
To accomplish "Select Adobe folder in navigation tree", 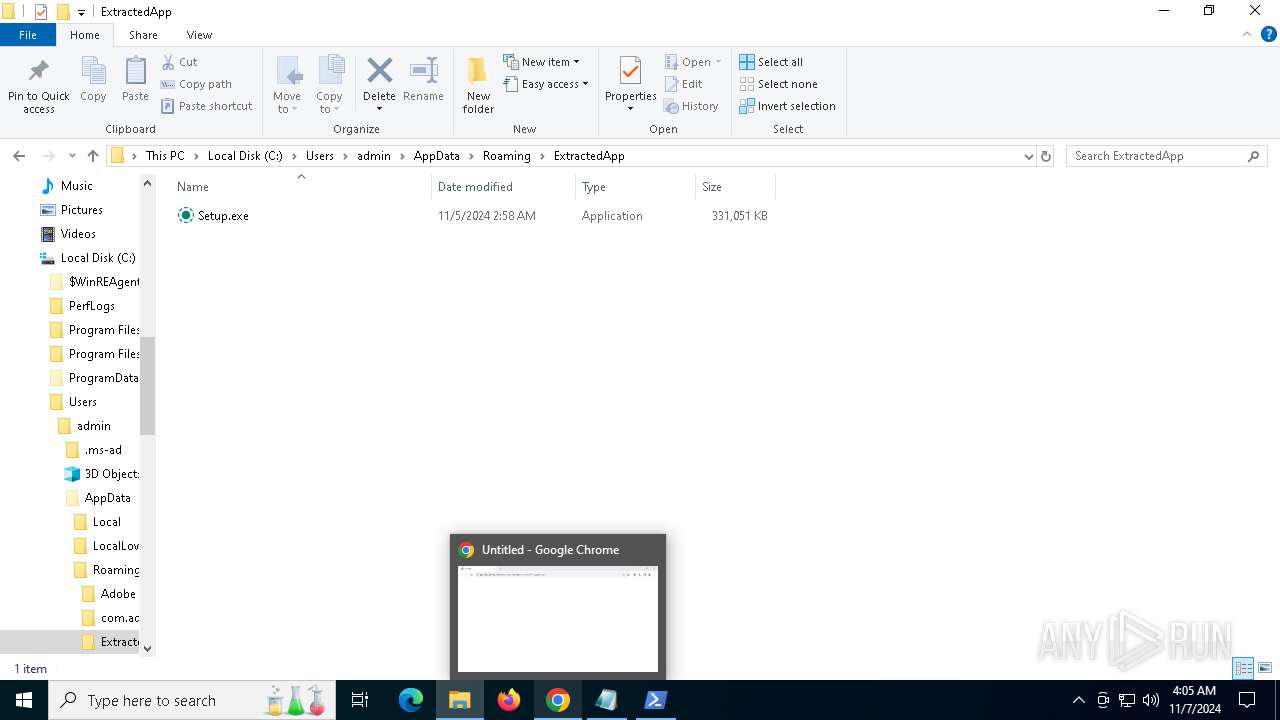I will tap(117, 594).
